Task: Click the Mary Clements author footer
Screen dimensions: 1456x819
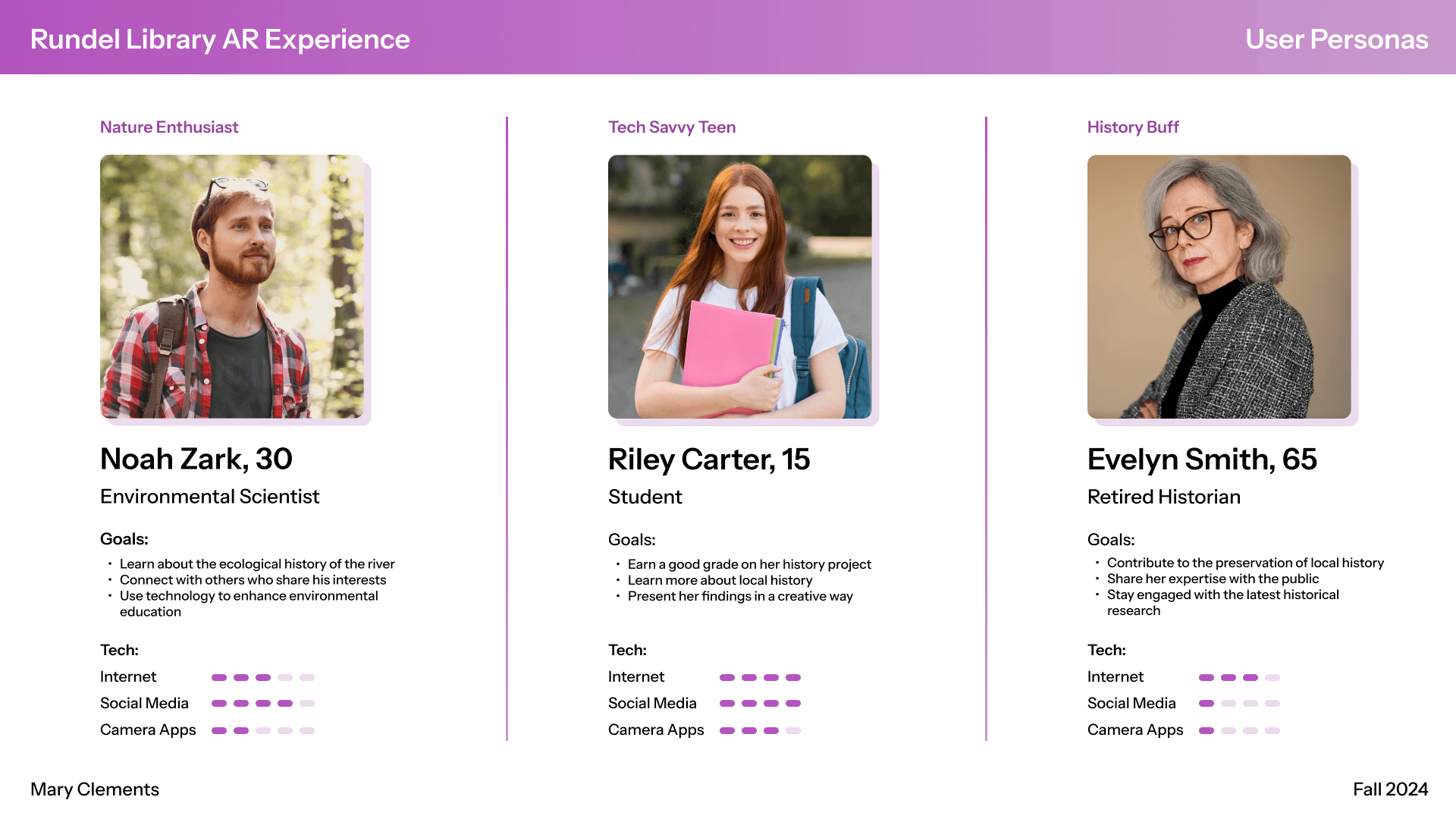Action: pos(95,789)
